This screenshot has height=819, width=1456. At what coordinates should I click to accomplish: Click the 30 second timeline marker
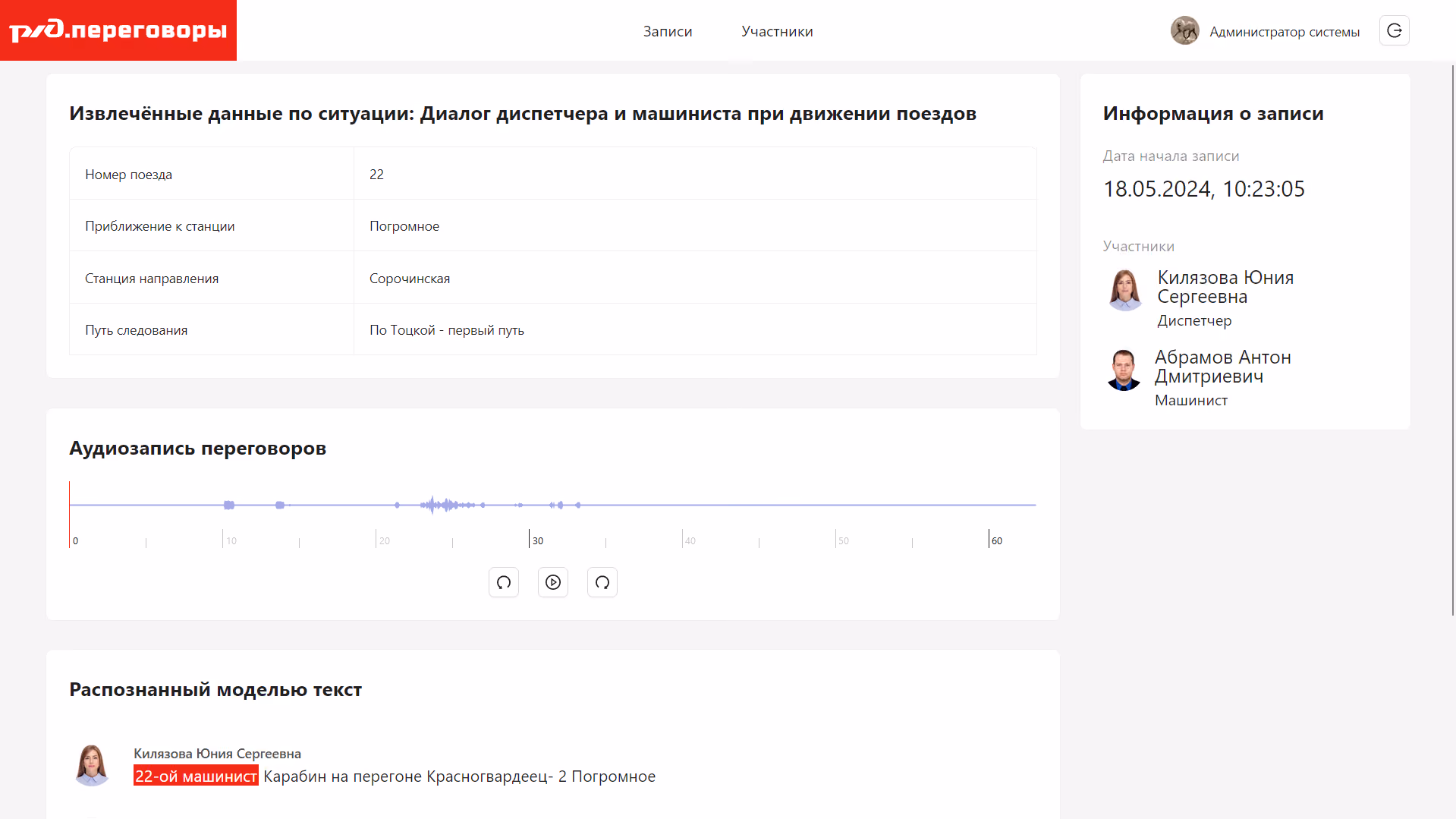coord(537,540)
